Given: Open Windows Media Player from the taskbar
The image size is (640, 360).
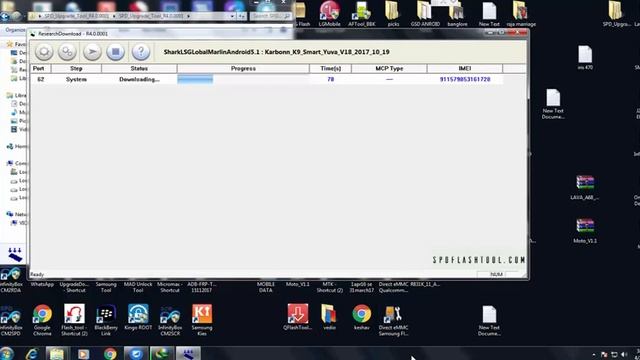Looking at the screenshot, I should (83, 353).
